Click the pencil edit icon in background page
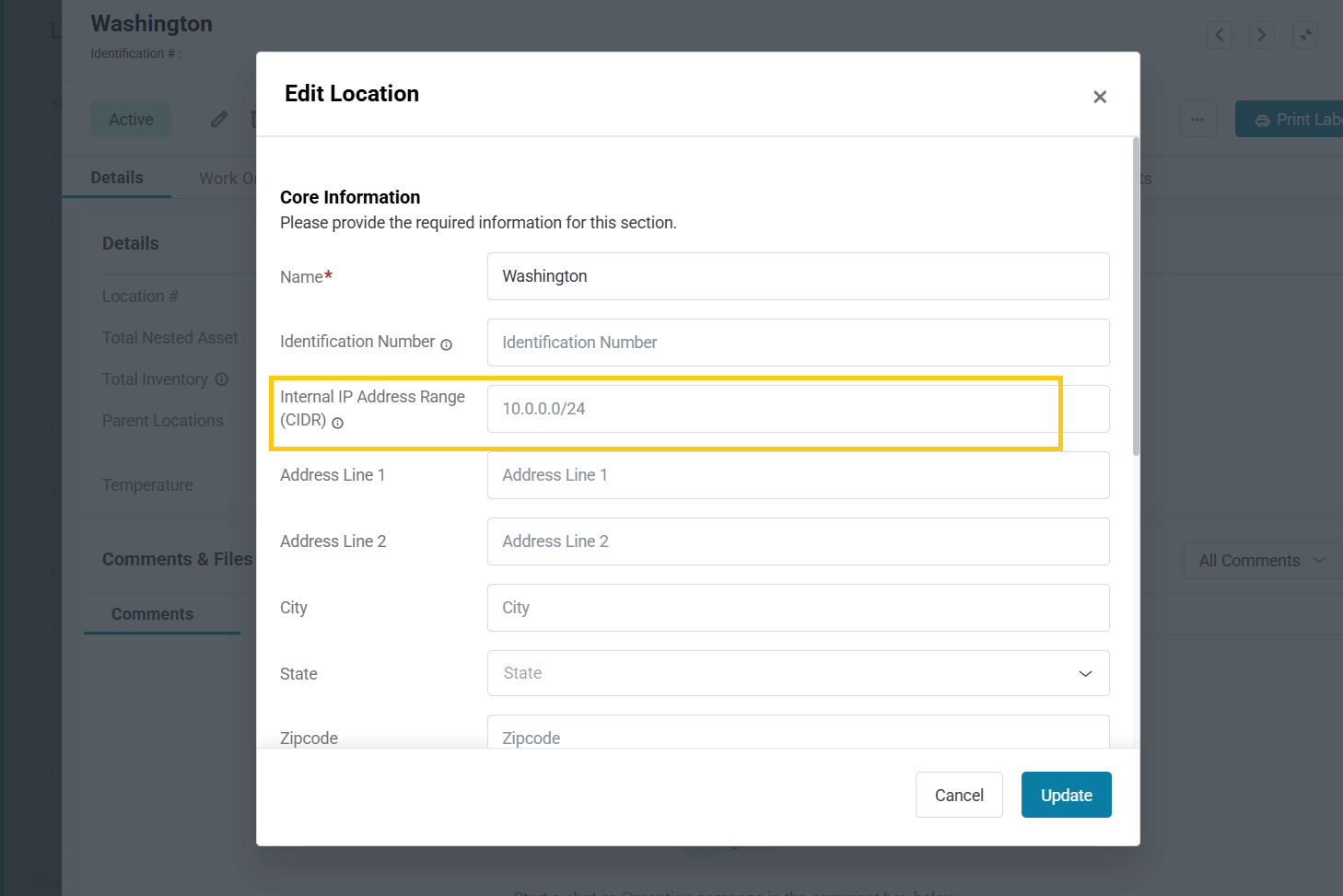This screenshot has height=896, width=1343. click(219, 120)
